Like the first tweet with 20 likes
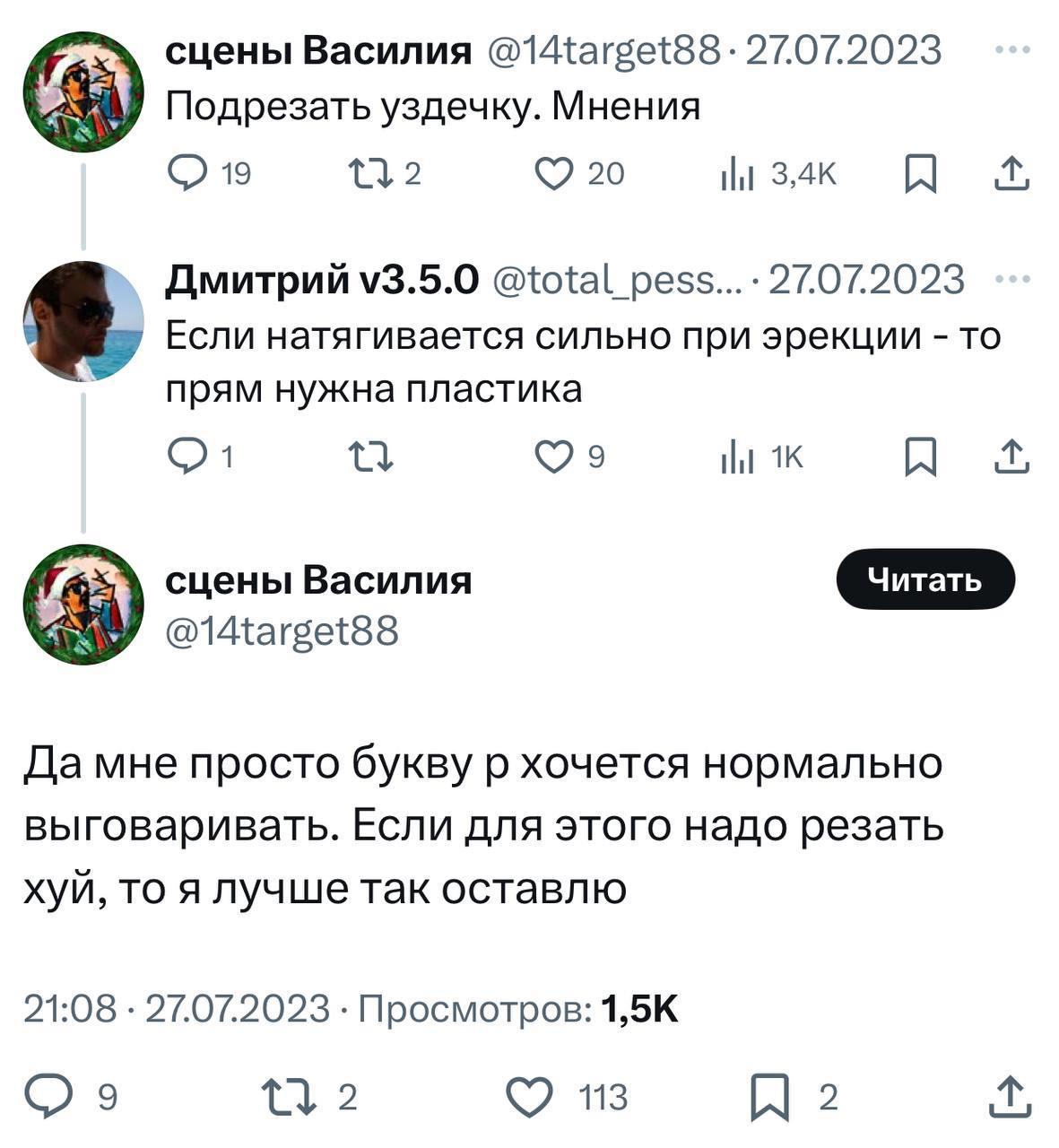Viewport: 1059px width, 1148px height. pos(554,173)
